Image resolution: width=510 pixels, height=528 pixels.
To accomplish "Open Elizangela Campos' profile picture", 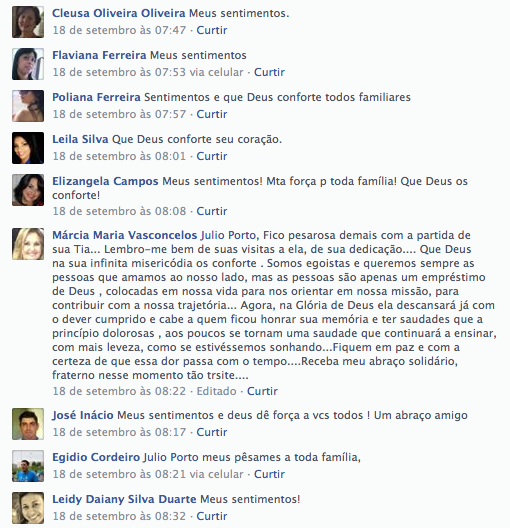I will pos(28,190).
